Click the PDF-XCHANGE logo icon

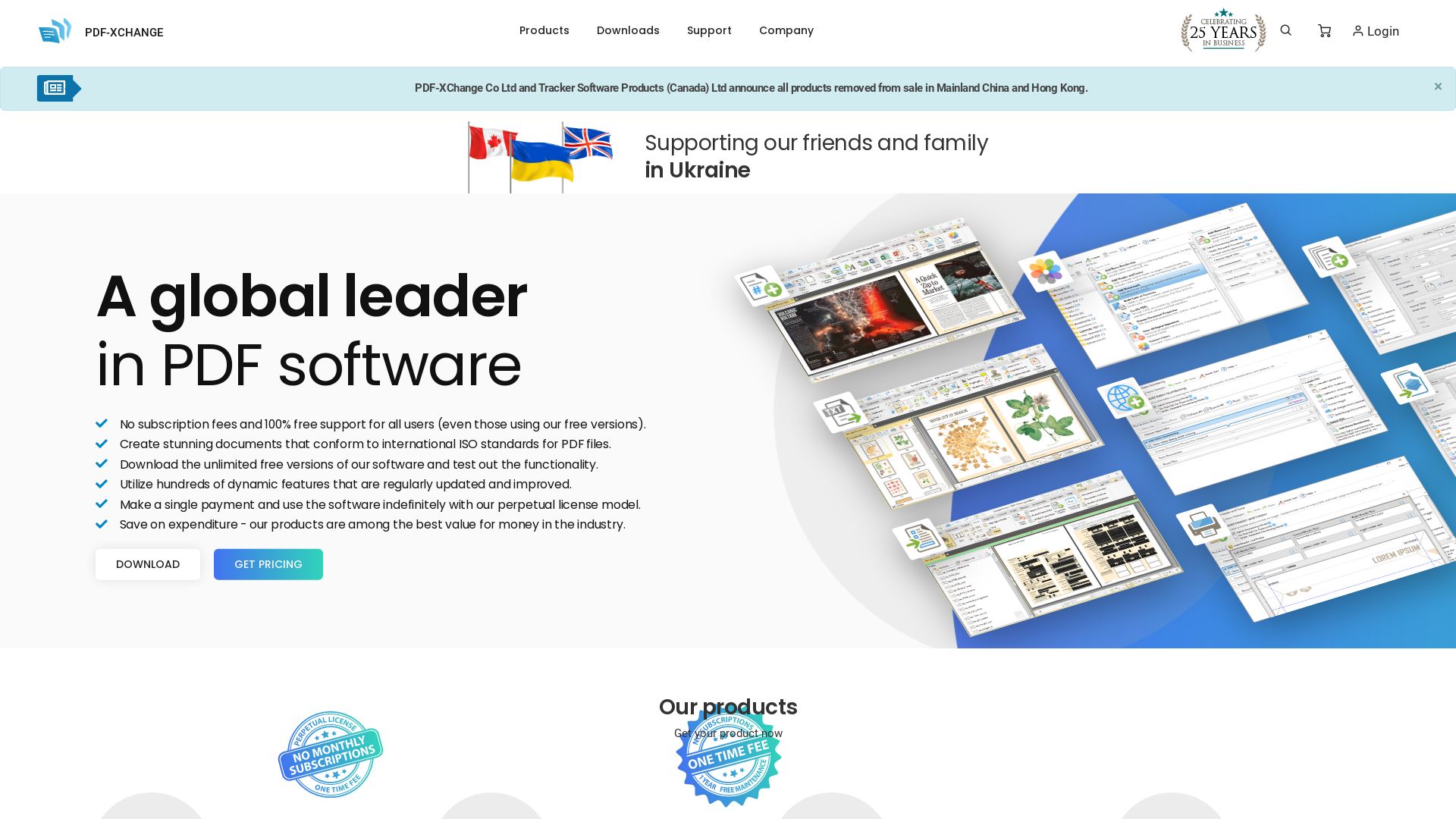point(56,30)
